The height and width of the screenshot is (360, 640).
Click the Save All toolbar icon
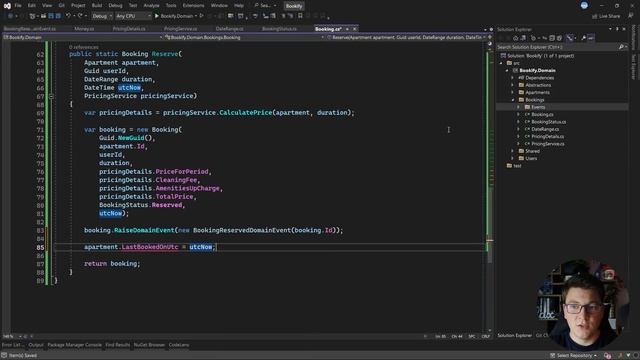pyautogui.click(x=58, y=16)
